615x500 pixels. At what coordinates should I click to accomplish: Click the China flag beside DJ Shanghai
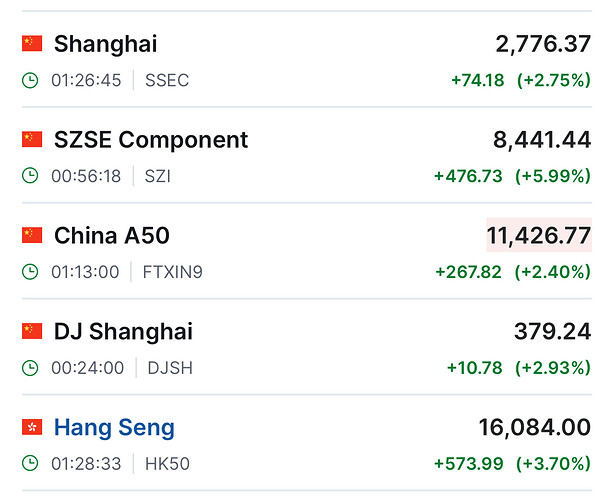[x=32, y=332]
